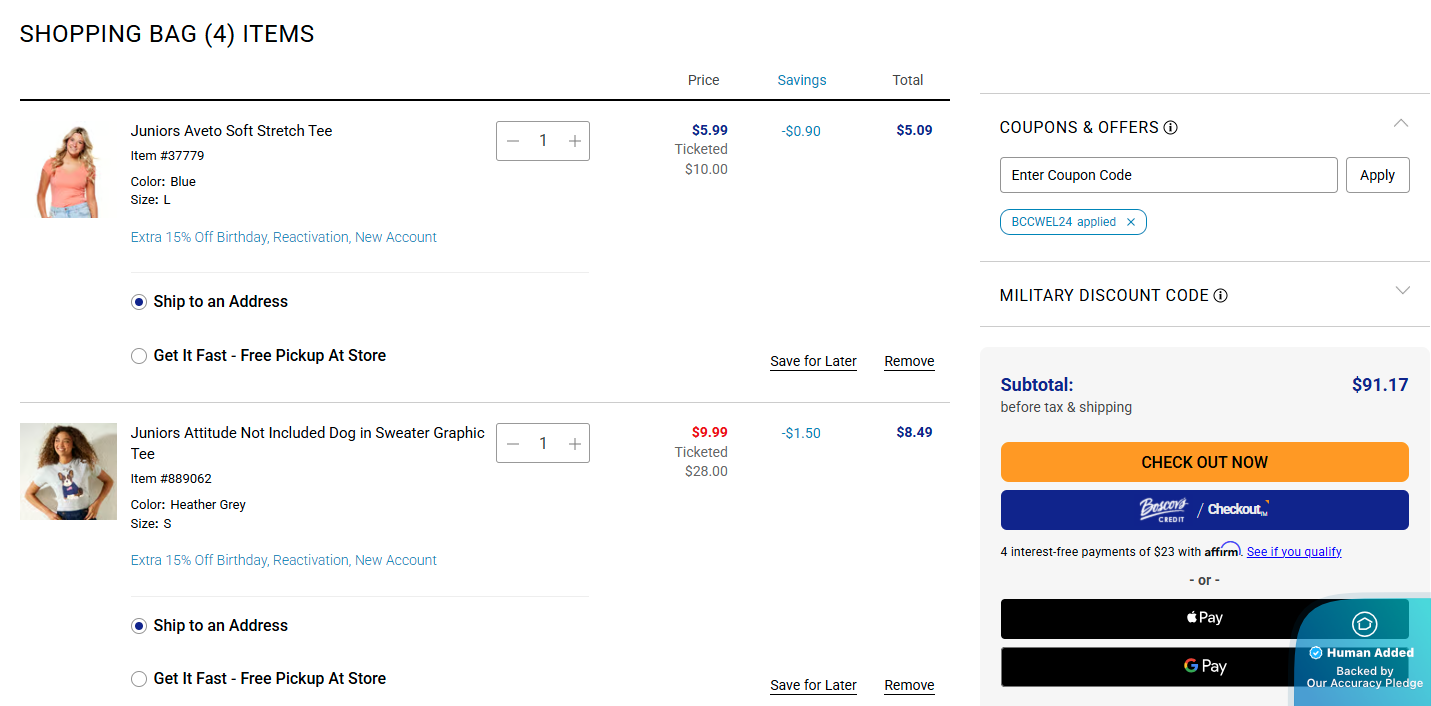Choose Free Pickup At Store for Aveto Tee
The image size is (1431, 706).
139,356
